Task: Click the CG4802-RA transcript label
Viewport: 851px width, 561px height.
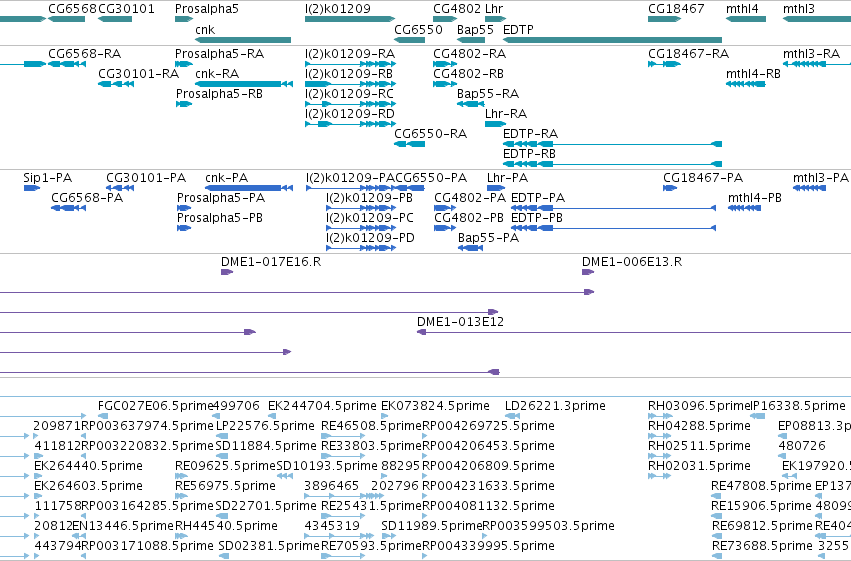Action: pyautogui.click(x=469, y=54)
